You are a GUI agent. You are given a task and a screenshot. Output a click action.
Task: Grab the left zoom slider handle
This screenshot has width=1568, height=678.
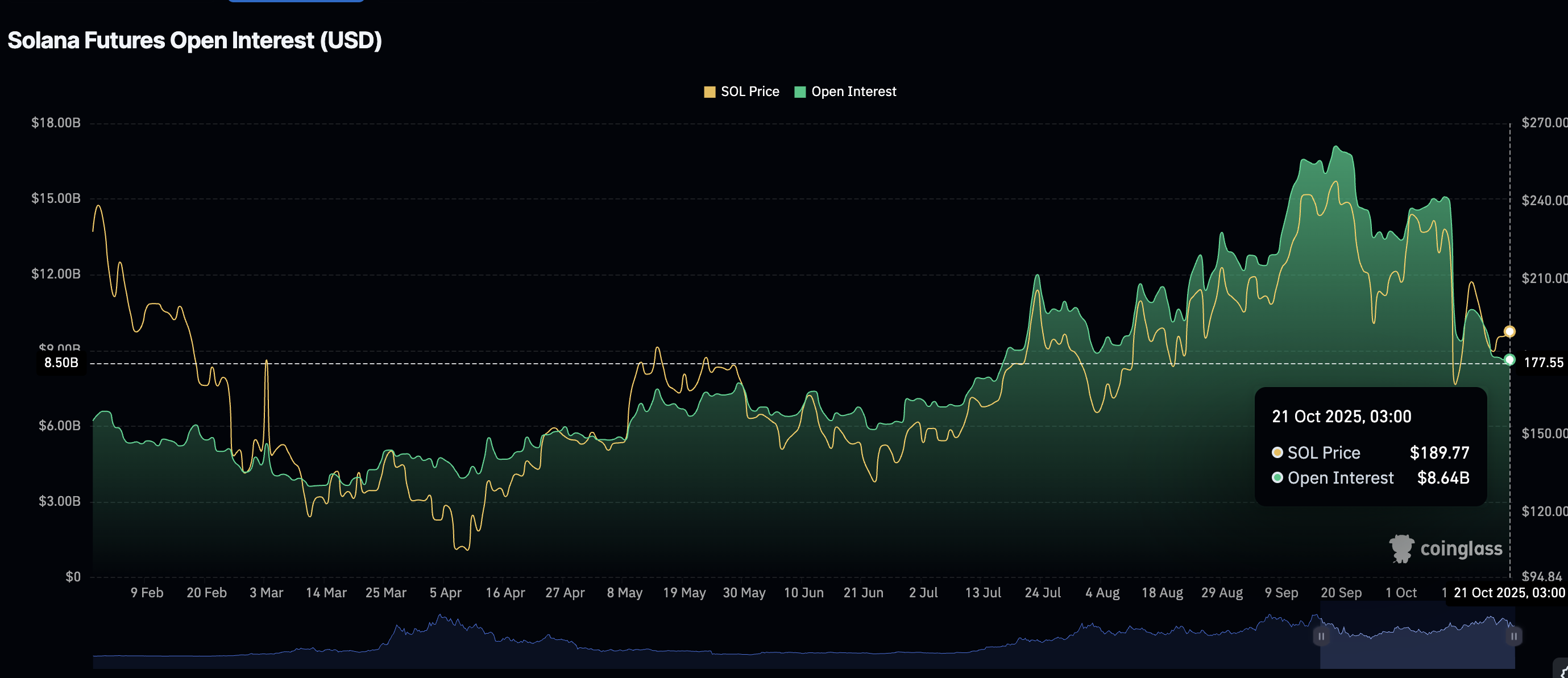pyautogui.click(x=1321, y=637)
